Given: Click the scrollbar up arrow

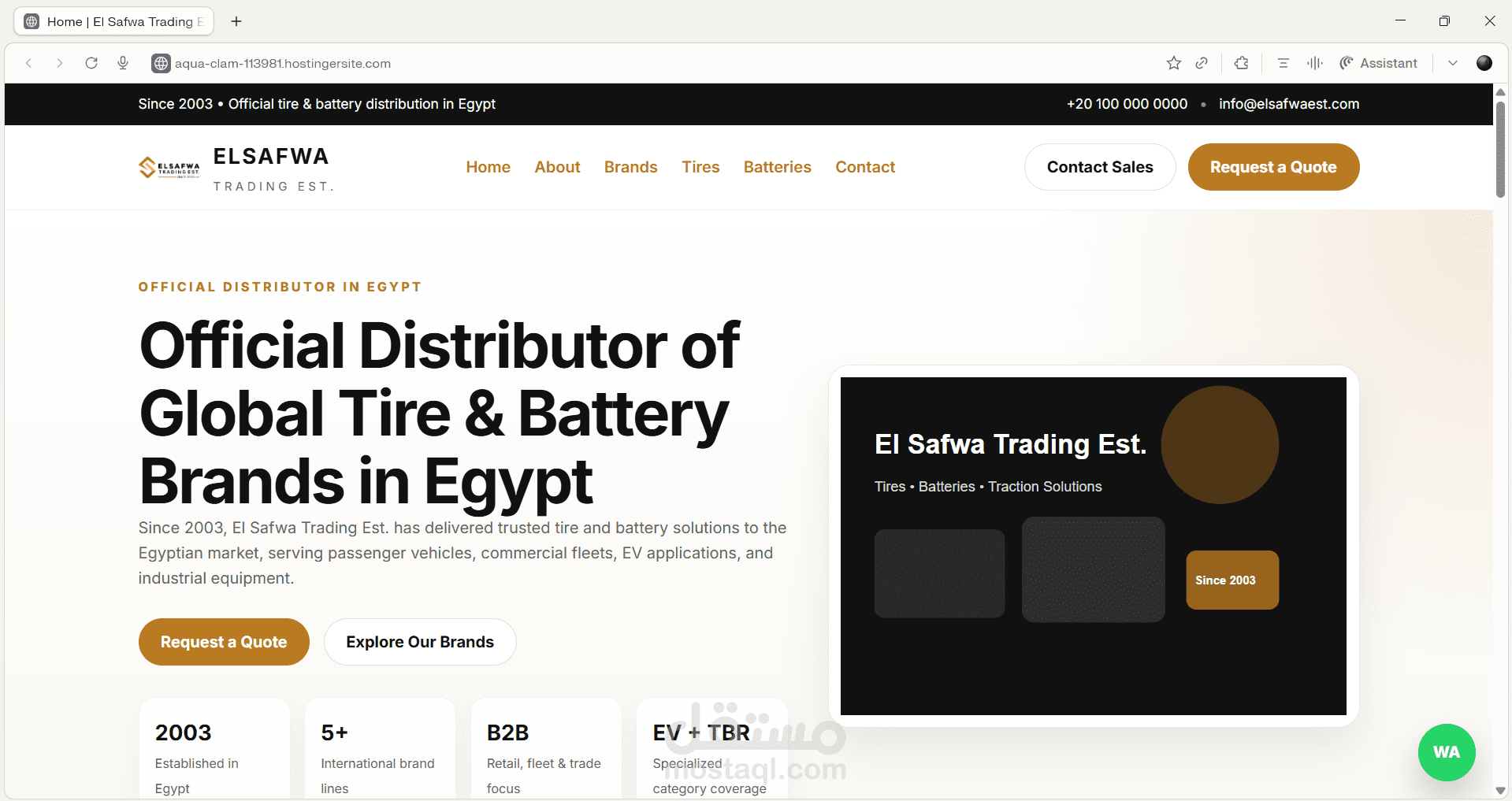Looking at the screenshot, I should 1500,92.
